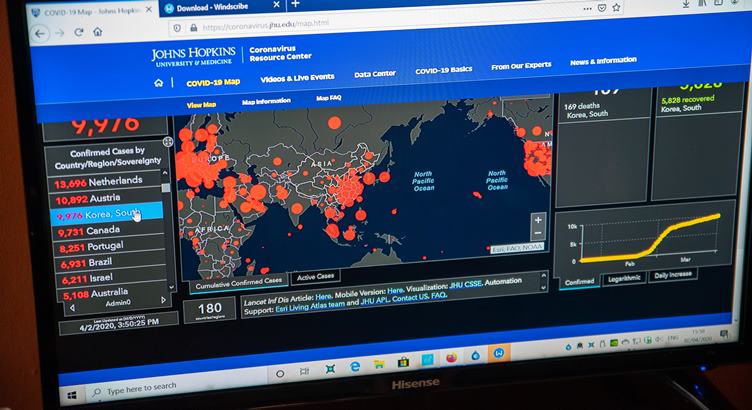The height and width of the screenshot is (410, 752).
Task: Click down arrow of country list scrollbar
Action: click(172, 287)
